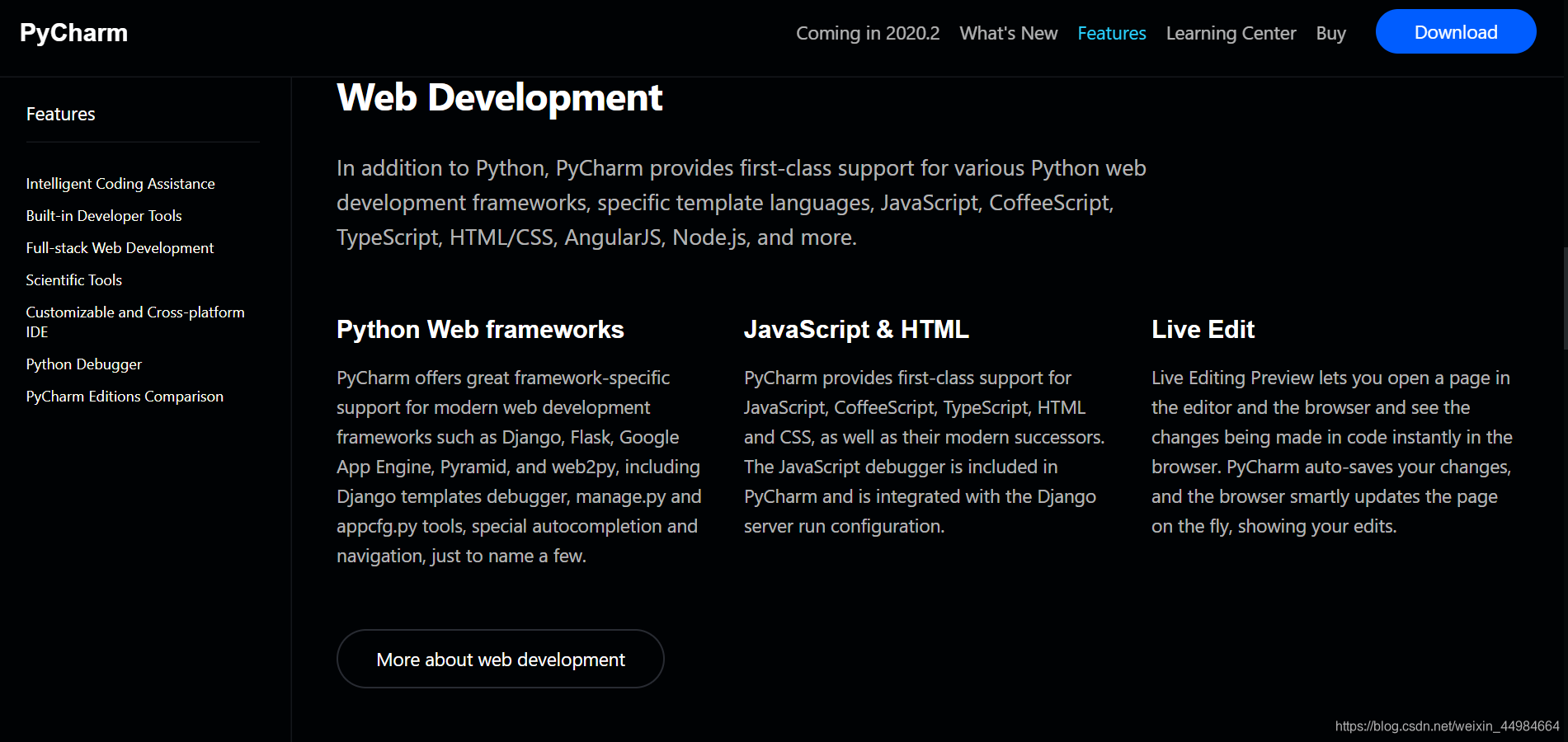Open Intelligent Coding Assistance sidebar link
The height and width of the screenshot is (742, 1568).
click(x=120, y=184)
